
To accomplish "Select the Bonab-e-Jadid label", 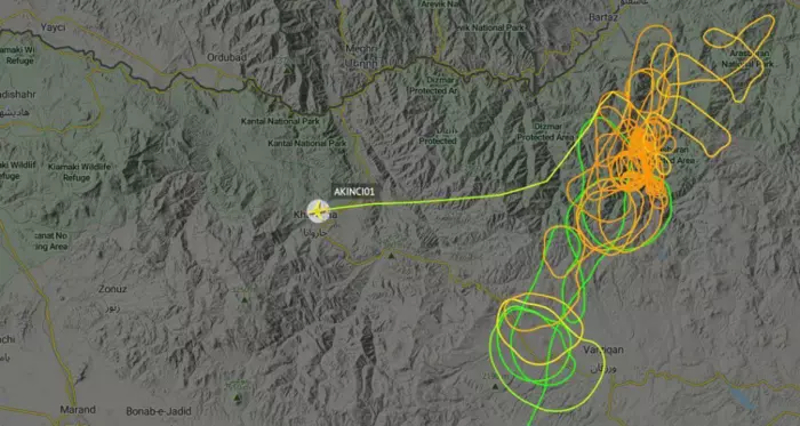I will click(x=159, y=411).
